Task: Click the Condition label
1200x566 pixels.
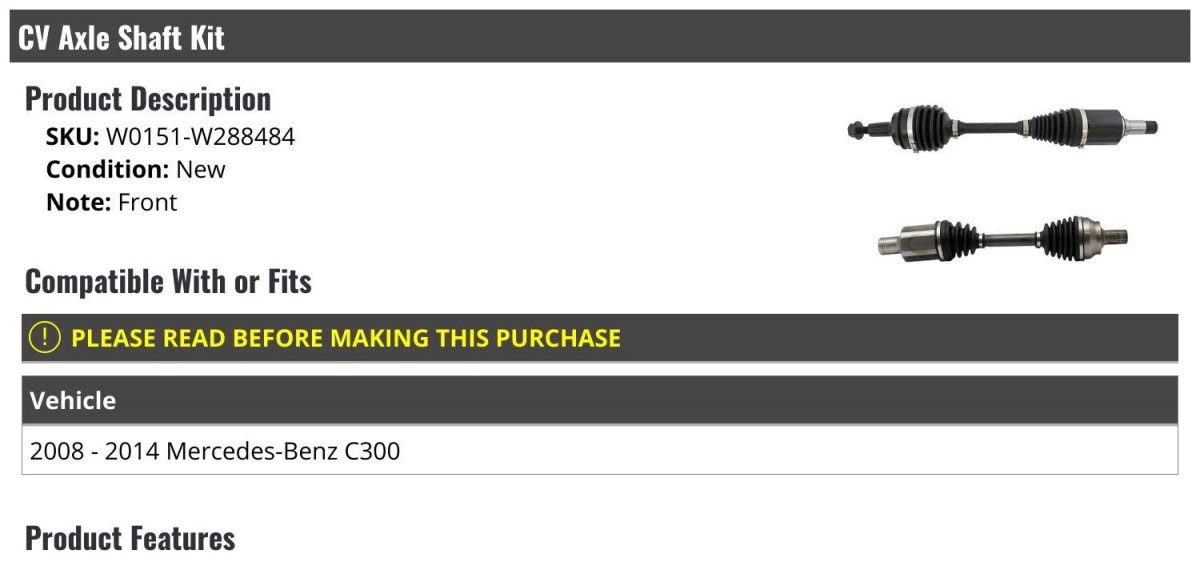Action: [x=108, y=169]
